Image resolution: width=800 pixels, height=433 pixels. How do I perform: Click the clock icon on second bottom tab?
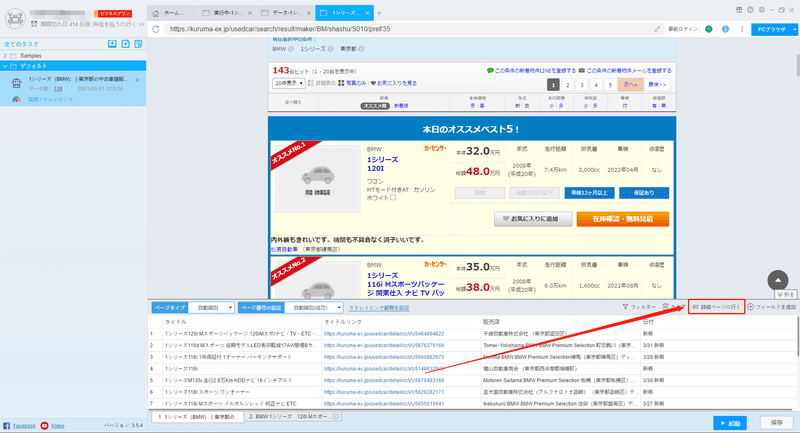click(336, 417)
